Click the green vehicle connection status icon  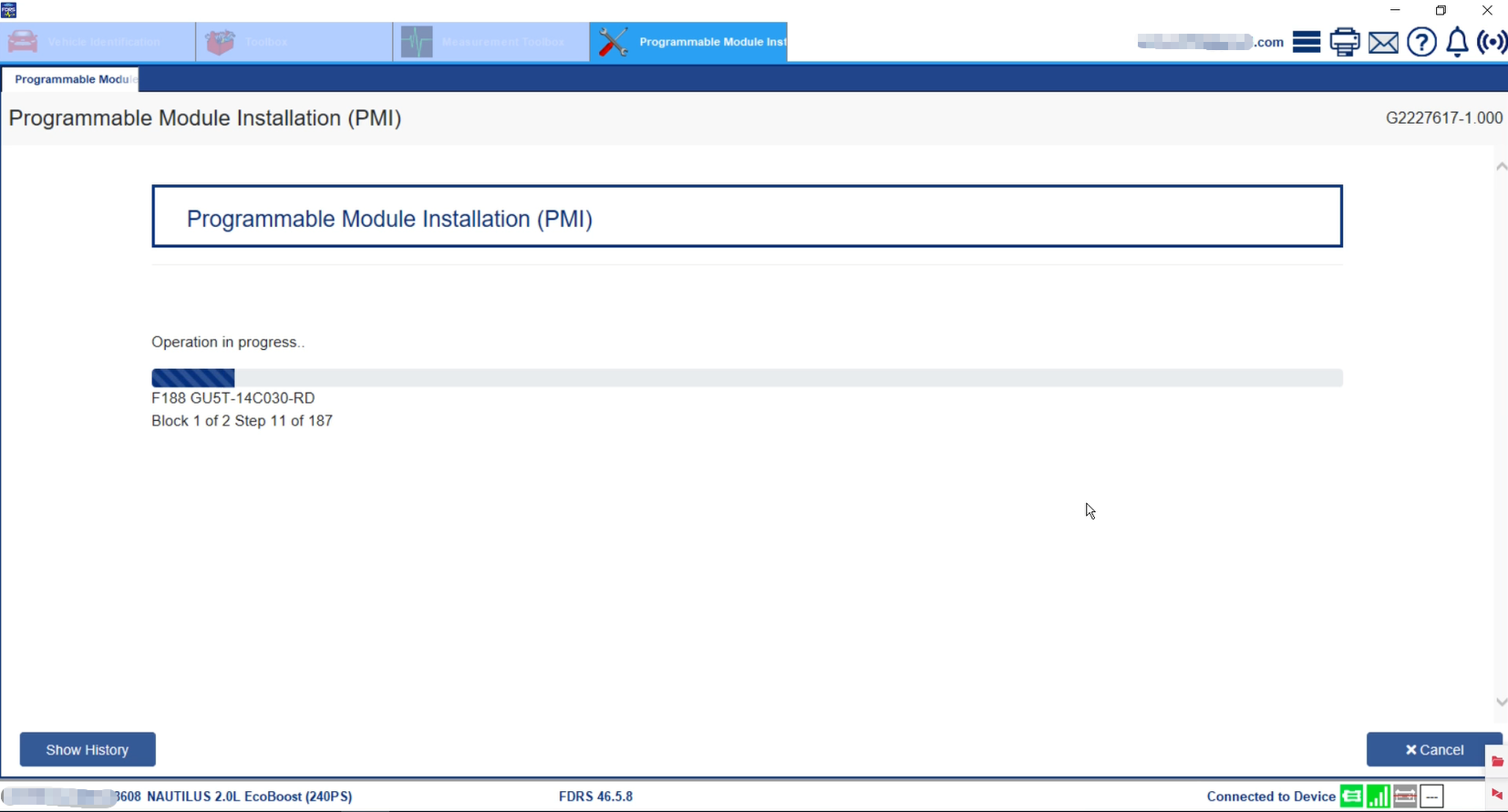[1351, 797]
